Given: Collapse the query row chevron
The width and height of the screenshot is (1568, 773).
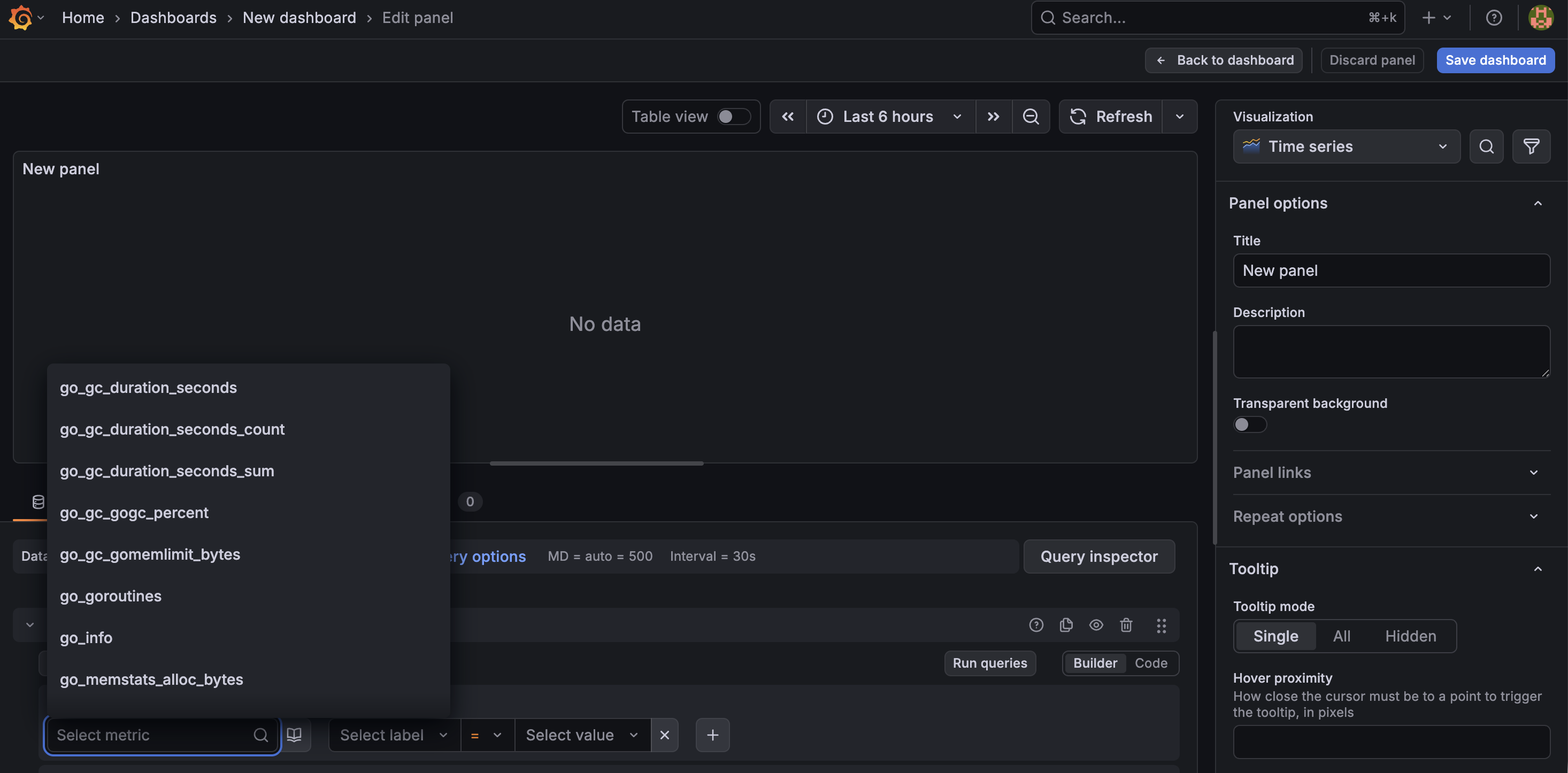Looking at the screenshot, I should click(x=30, y=625).
